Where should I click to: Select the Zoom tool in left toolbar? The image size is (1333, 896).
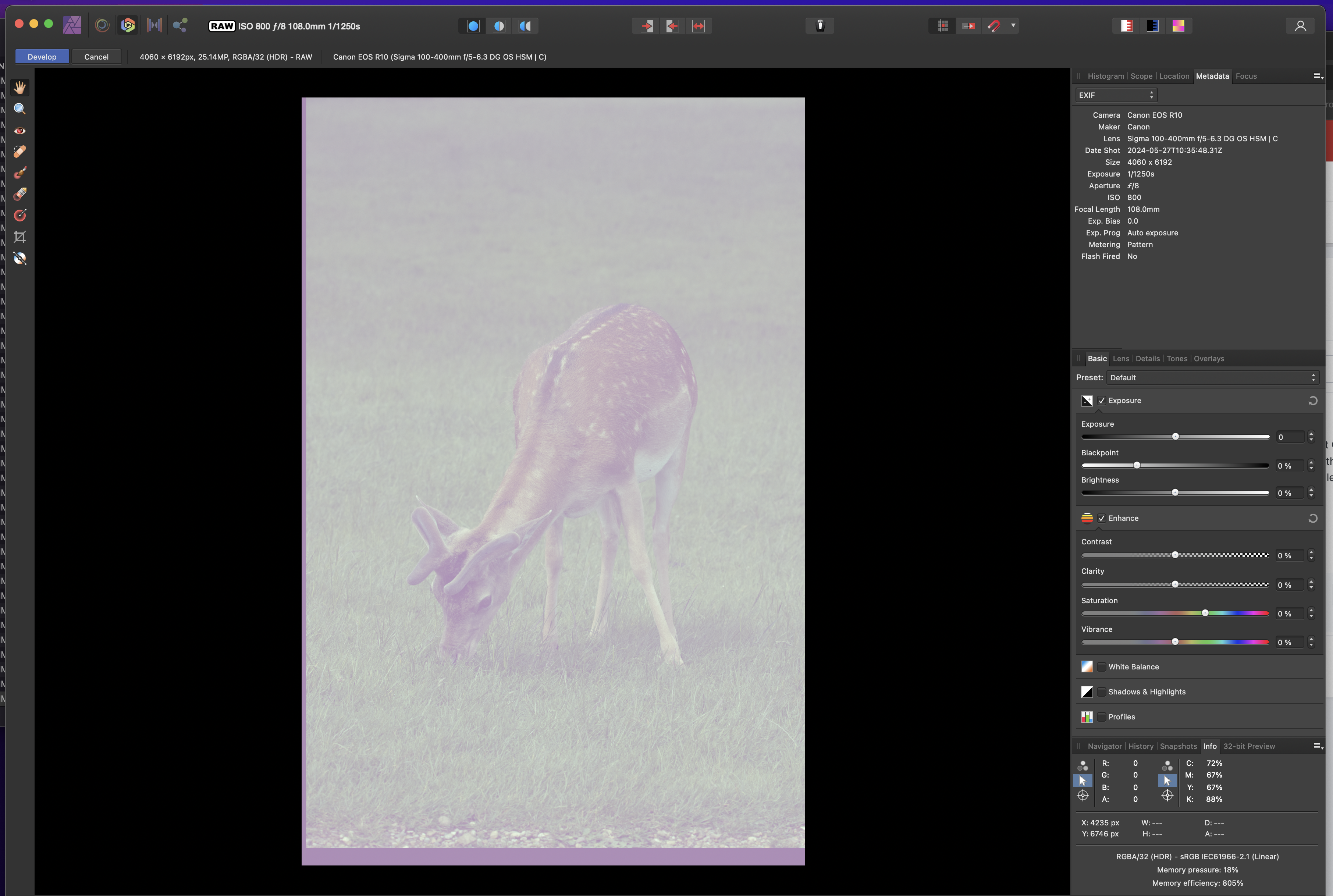pos(19,109)
